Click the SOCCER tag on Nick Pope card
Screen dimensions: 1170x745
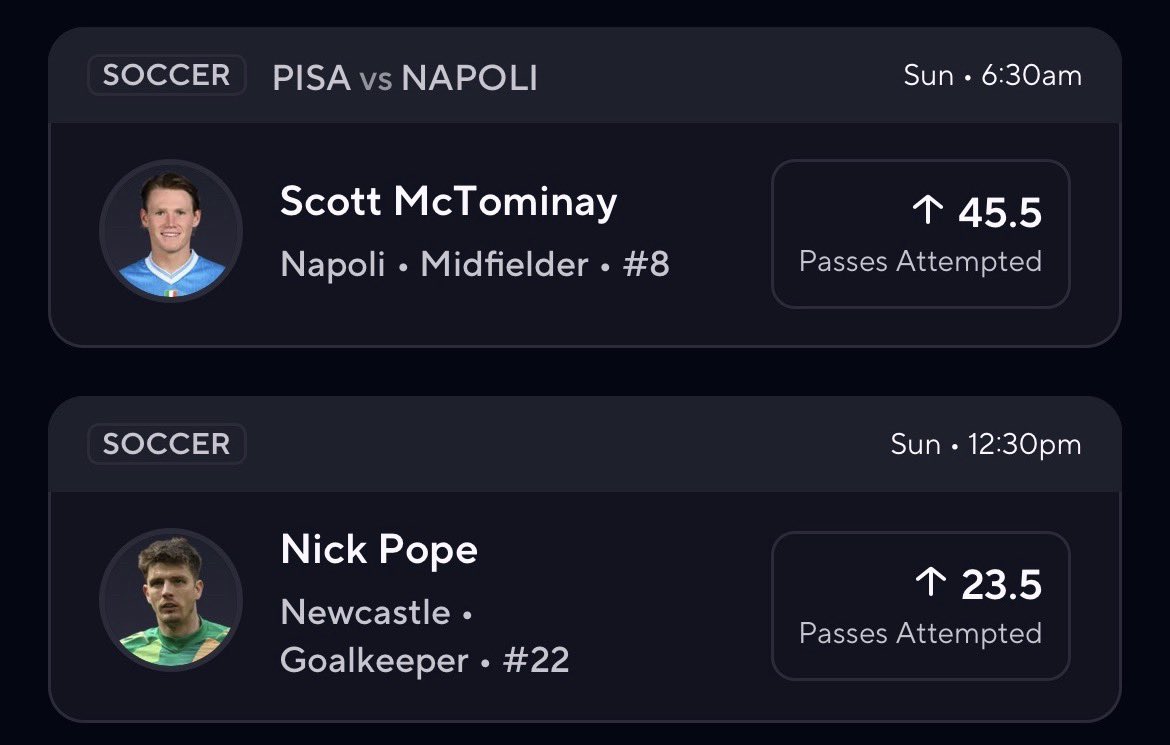[166, 444]
